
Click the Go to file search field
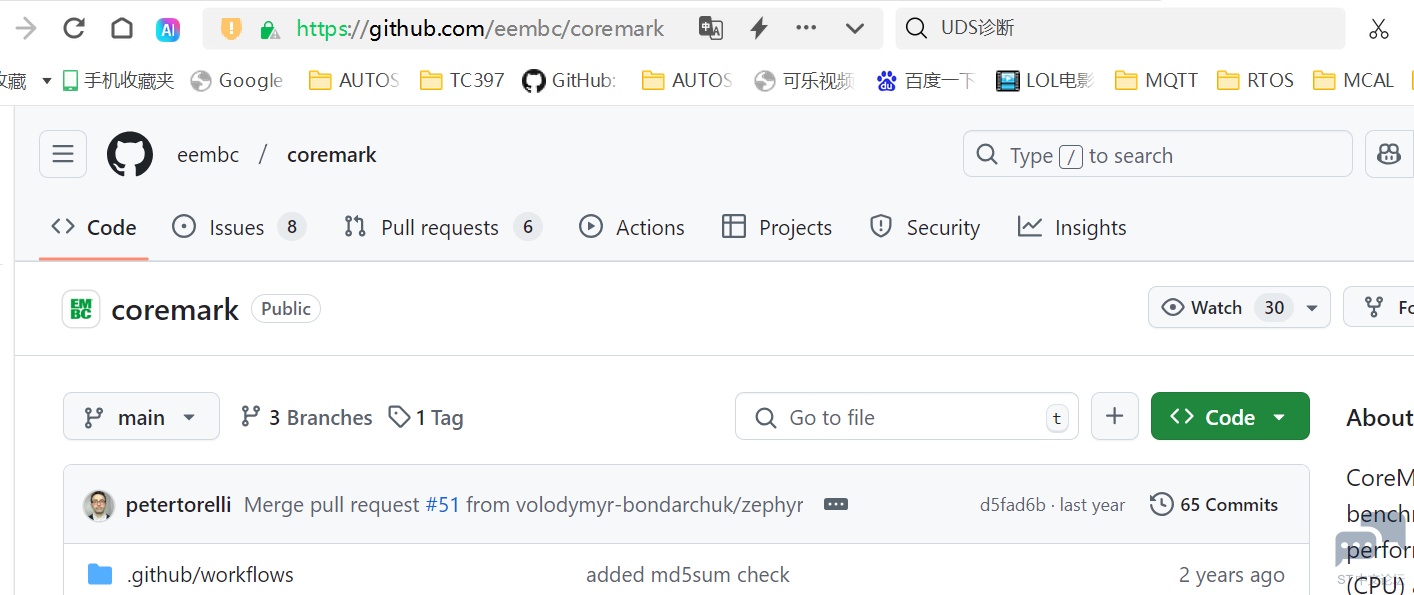coord(907,416)
